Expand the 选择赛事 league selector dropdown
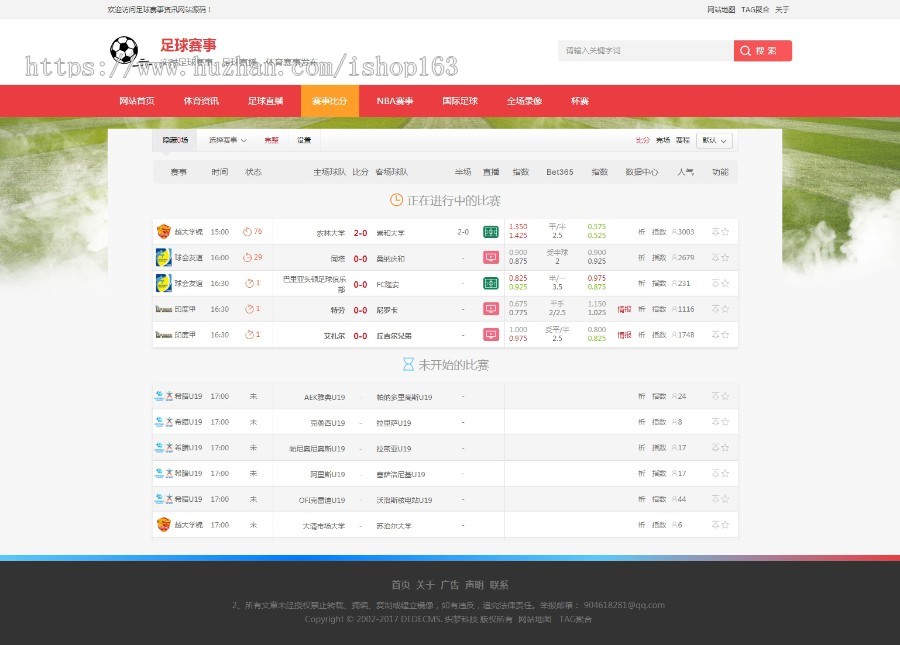Screen dimensions: 900x645 point(227,140)
